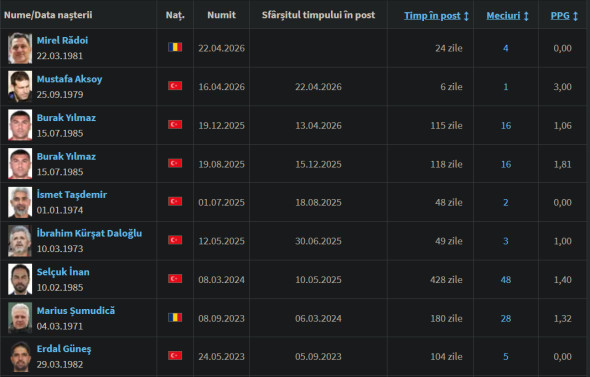590x377 pixels.
Task: Click Erdal Güneş's portrait photo
Action: pyautogui.click(x=20, y=357)
